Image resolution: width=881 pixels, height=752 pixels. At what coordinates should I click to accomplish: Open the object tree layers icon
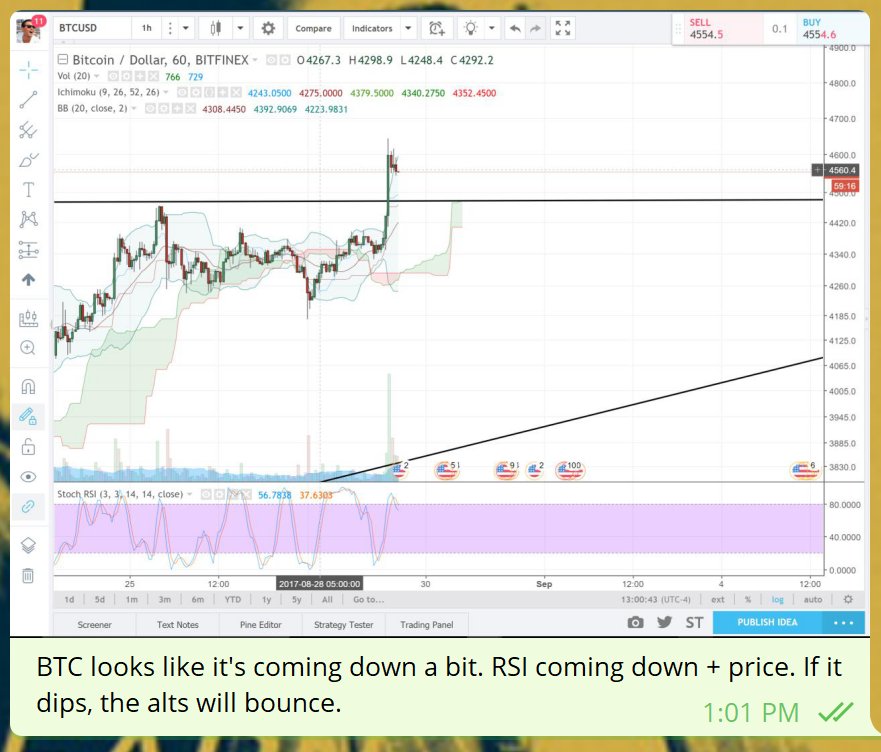(x=28, y=545)
